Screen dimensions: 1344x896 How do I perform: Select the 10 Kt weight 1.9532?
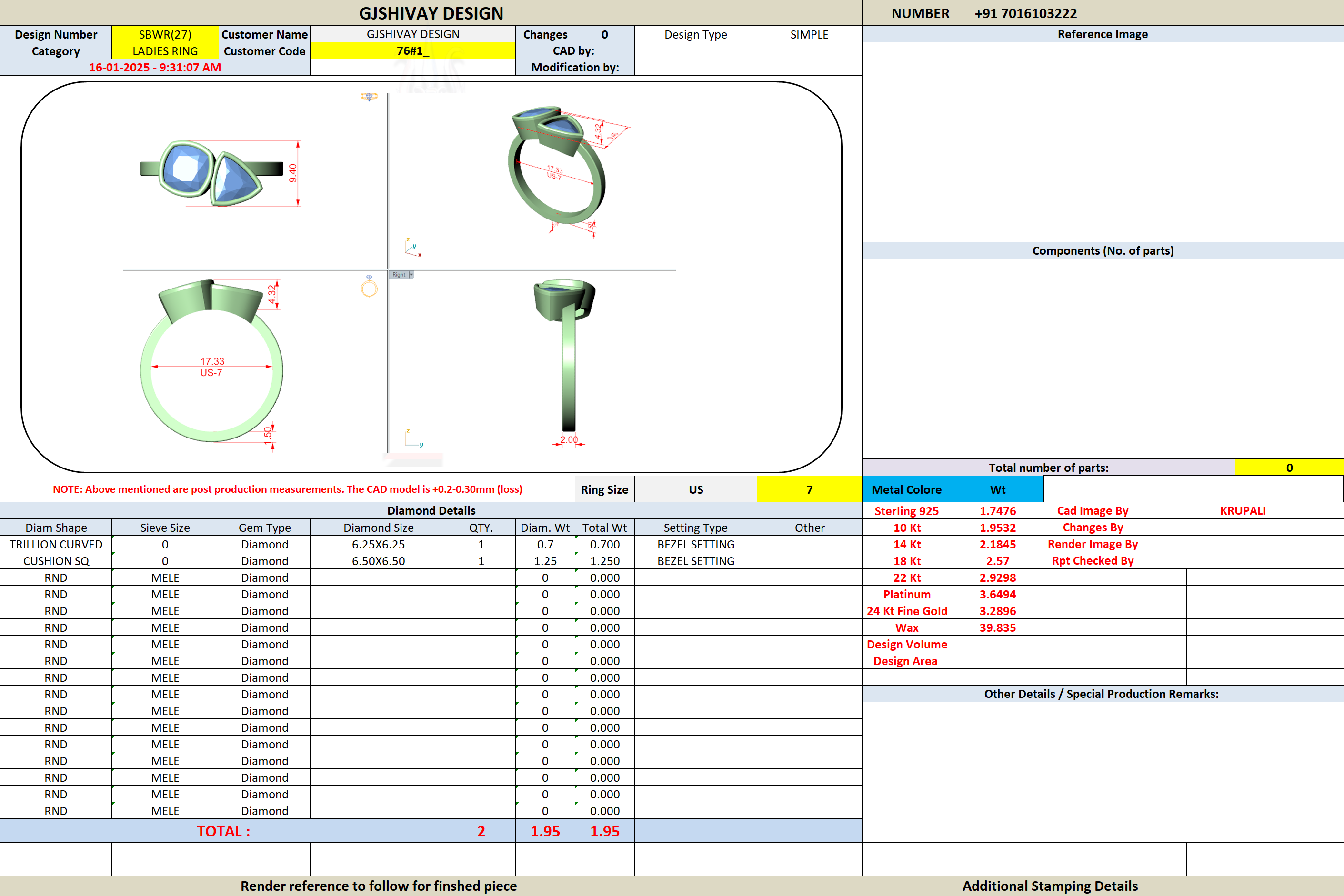[x=998, y=528]
